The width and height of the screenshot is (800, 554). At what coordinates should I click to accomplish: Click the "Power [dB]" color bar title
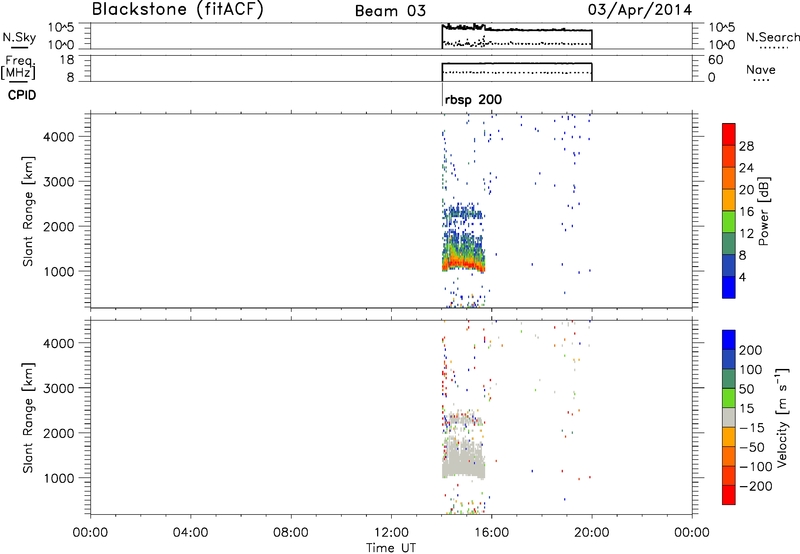click(x=764, y=211)
